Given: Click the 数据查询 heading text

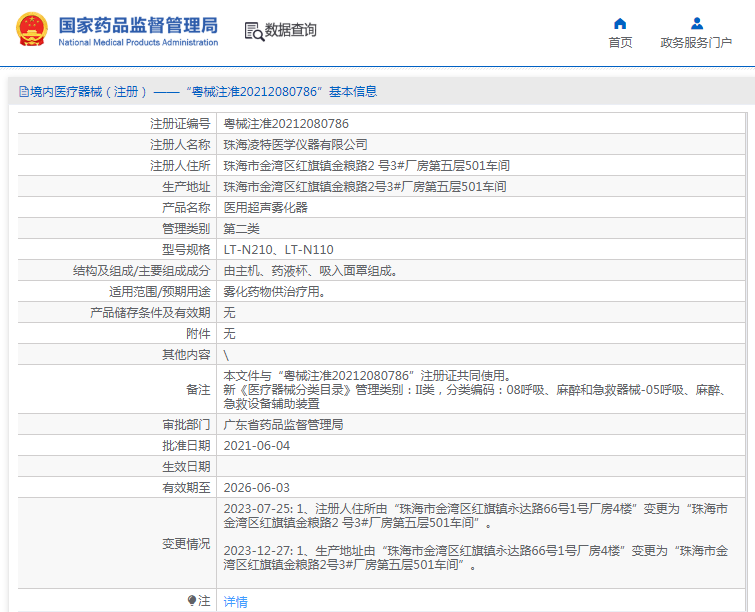Looking at the screenshot, I should 291,30.
